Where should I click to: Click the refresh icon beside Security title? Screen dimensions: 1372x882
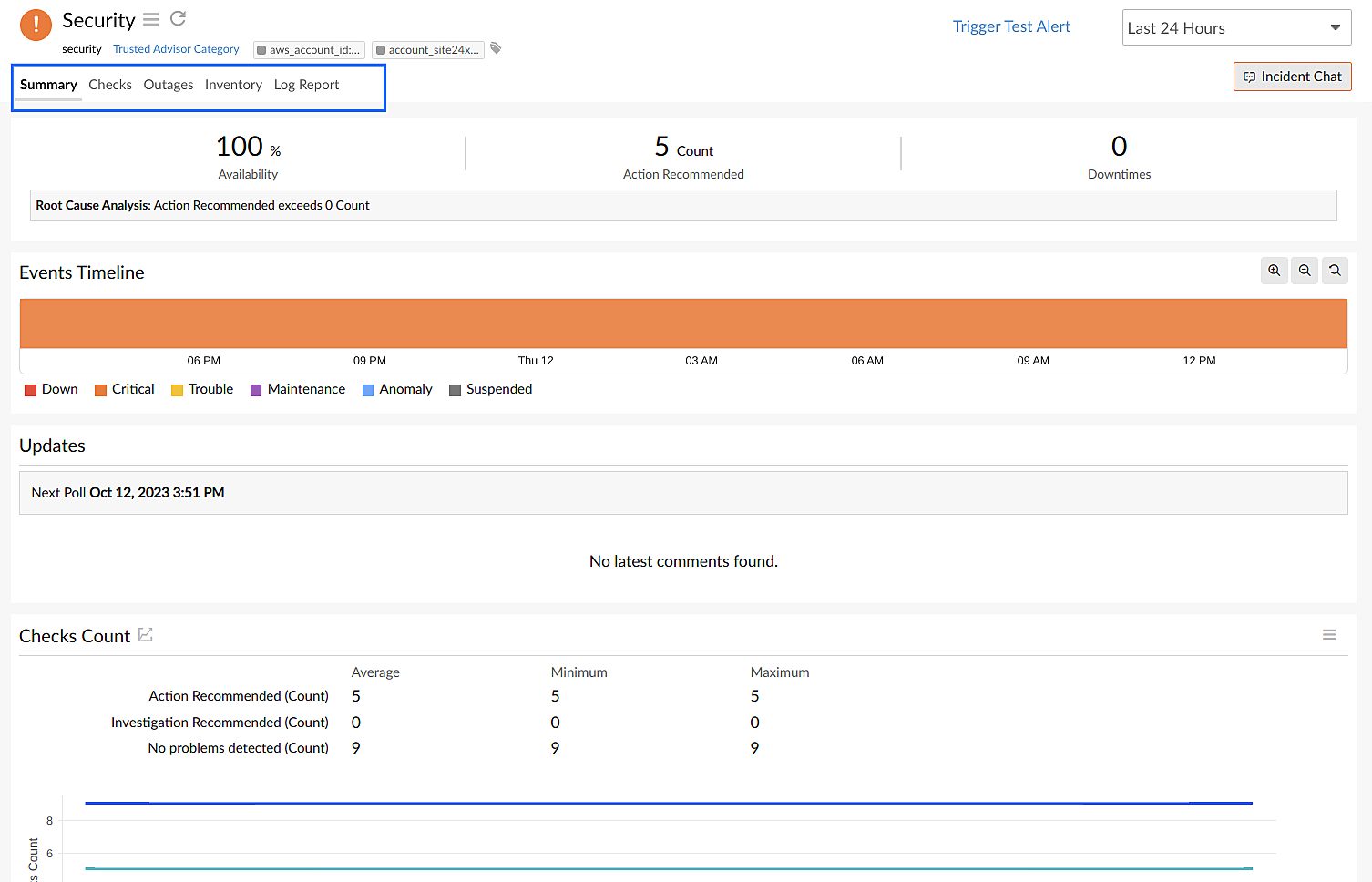pyautogui.click(x=177, y=18)
